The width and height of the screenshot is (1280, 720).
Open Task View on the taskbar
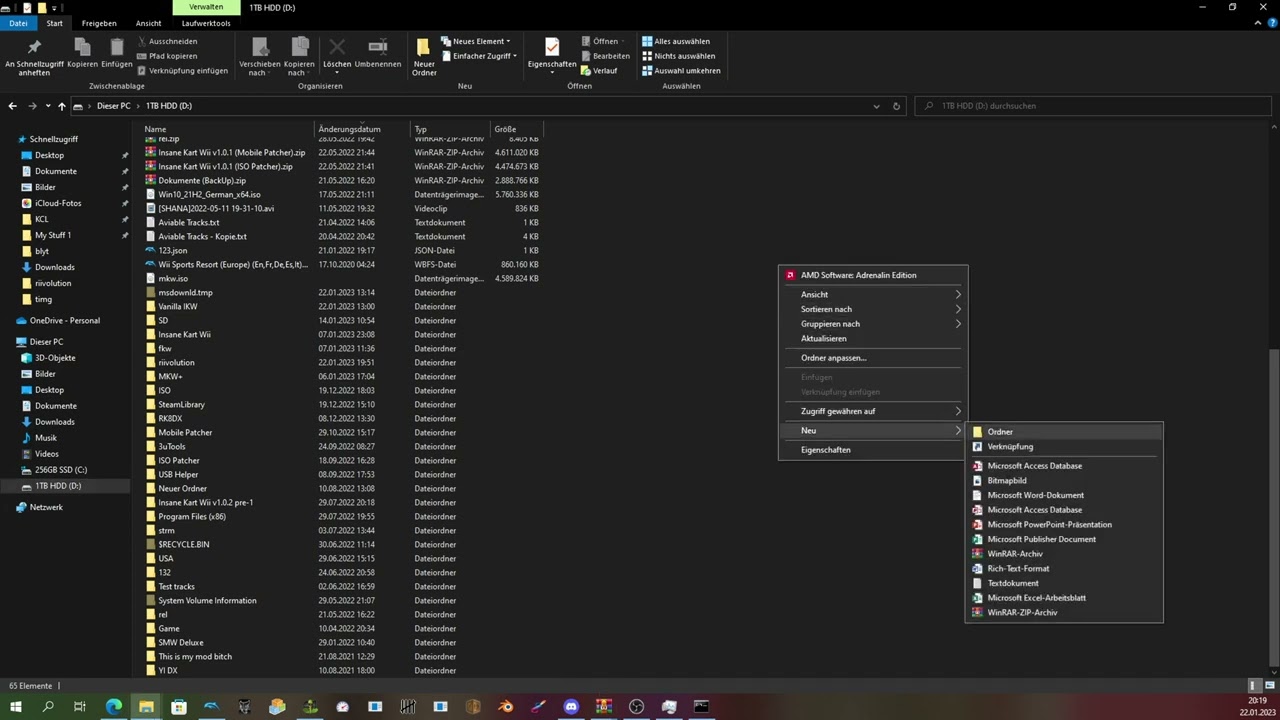tap(80, 707)
